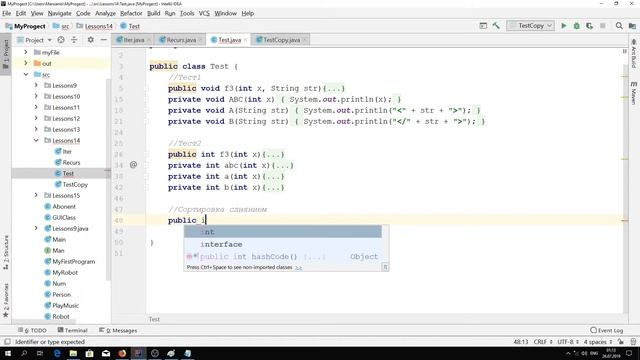Screen dimensions: 640x360
Task: Open the TestCopy run configuration dropdown
Action: 531,26
